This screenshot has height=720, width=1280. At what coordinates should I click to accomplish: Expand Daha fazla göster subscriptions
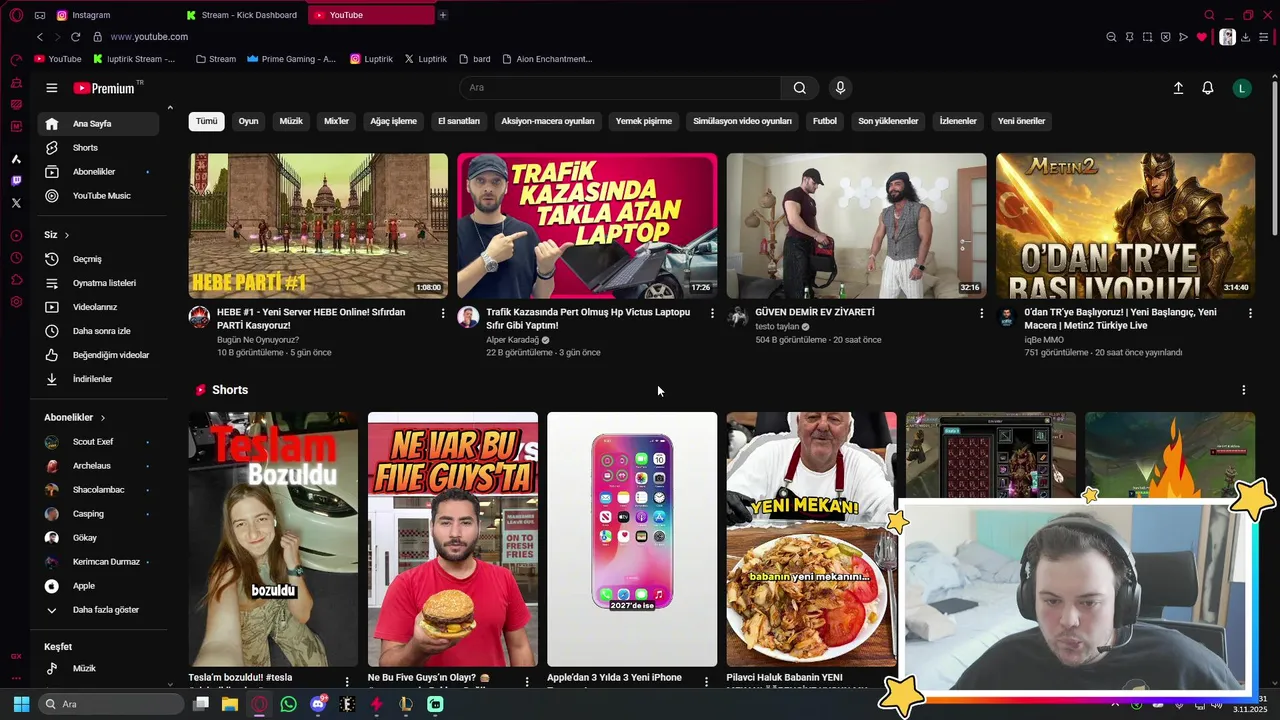click(98, 610)
